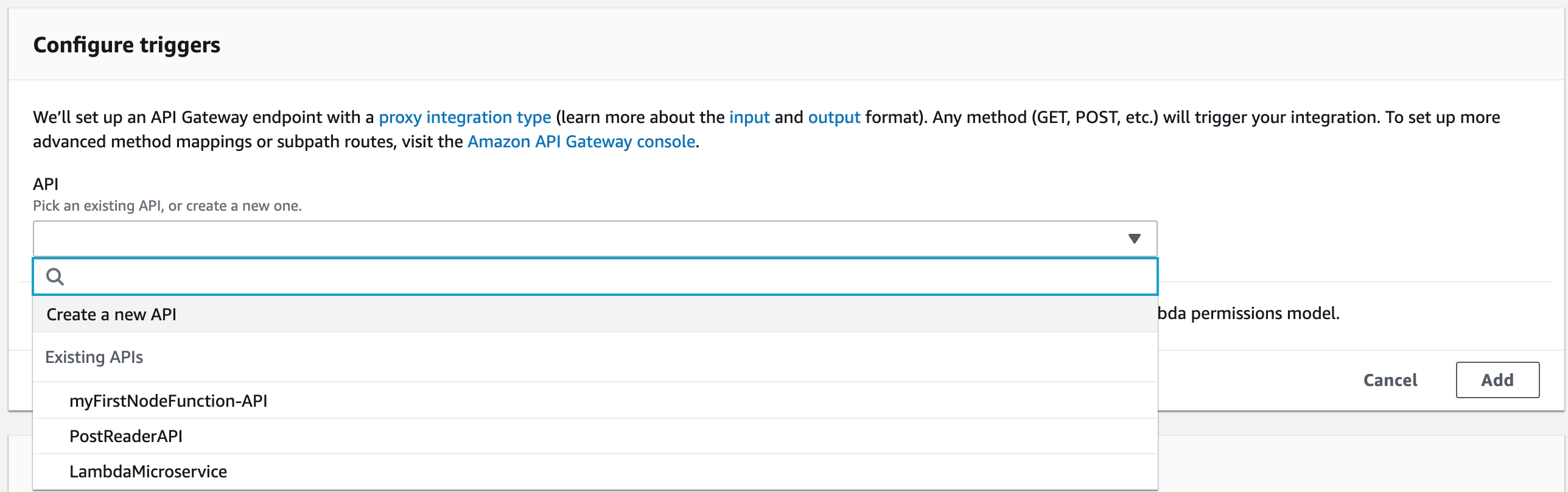This screenshot has height=492, width=1568.
Task: Click the Existing APIs group header
Action: pyautogui.click(x=94, y=357)
